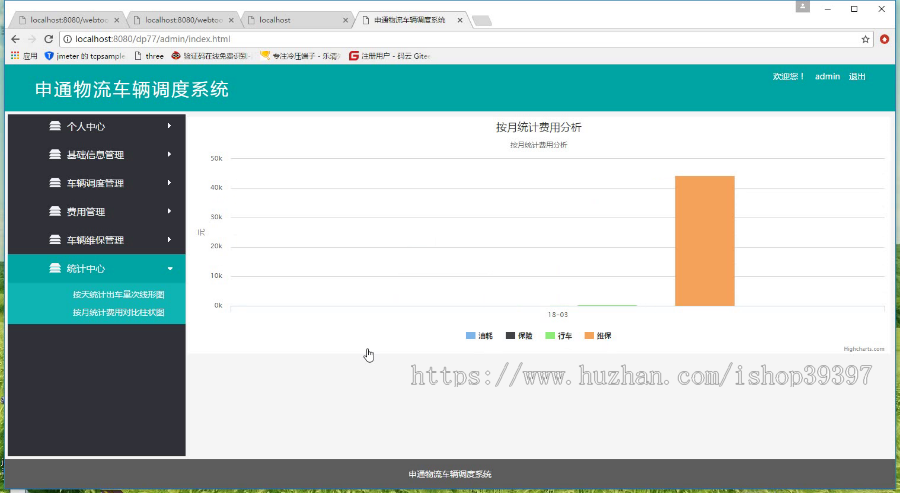Expand the 车辆维保管理 menu arrow
900x493 pixels.
(169, 239)
